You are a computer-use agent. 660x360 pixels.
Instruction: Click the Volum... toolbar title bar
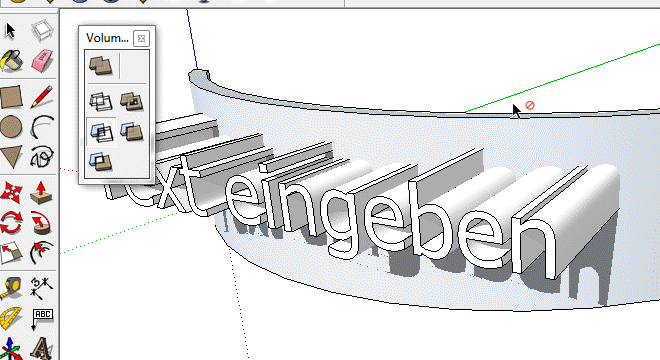tap(107, 38)
